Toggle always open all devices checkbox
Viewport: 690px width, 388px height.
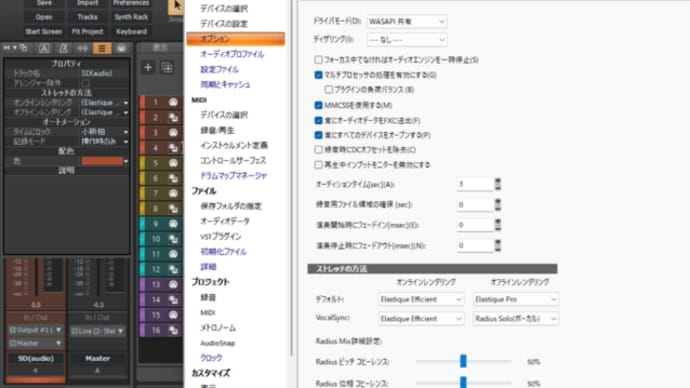319,135
